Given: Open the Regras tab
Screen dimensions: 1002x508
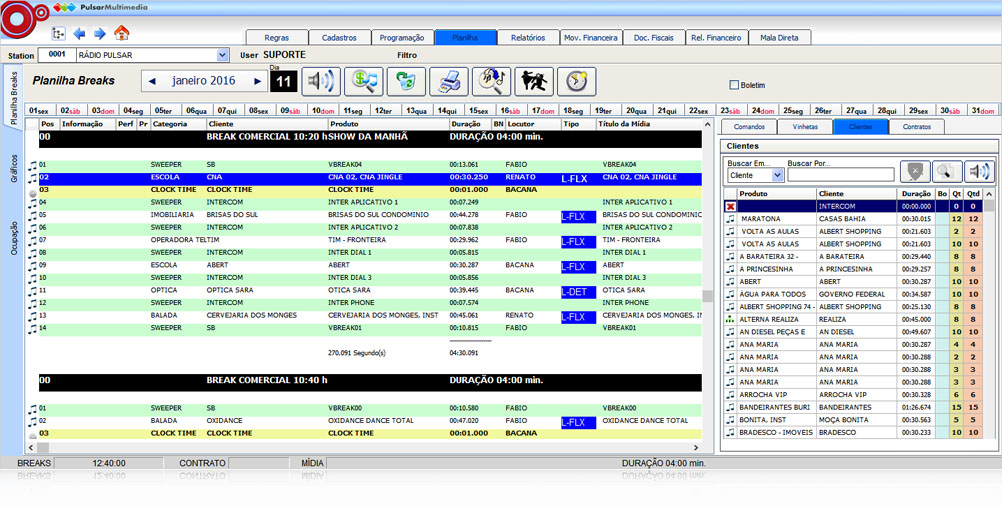Looking at the screenshot, I should point(276,38).
